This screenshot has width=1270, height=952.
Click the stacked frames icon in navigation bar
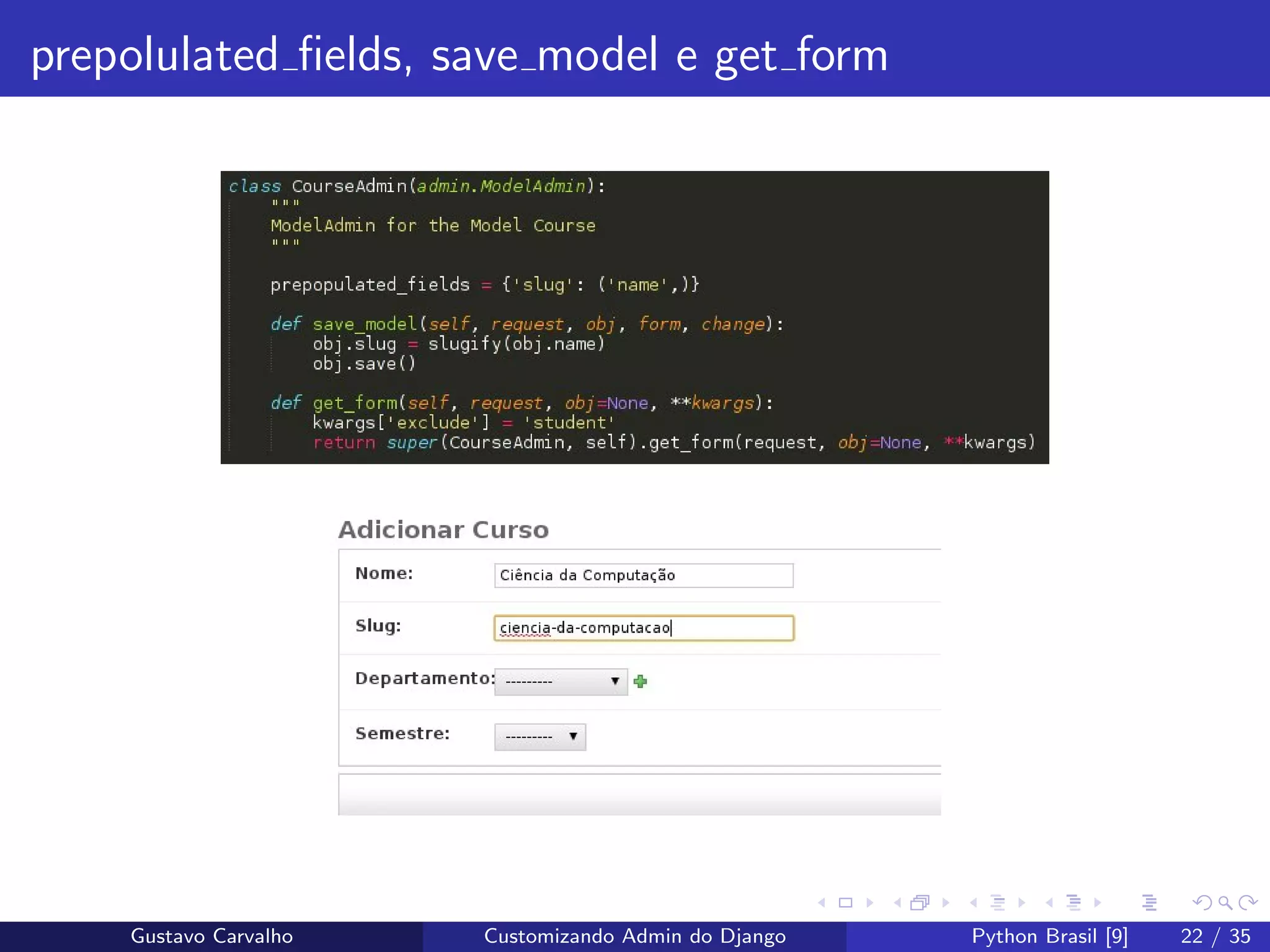click(920, 902)
